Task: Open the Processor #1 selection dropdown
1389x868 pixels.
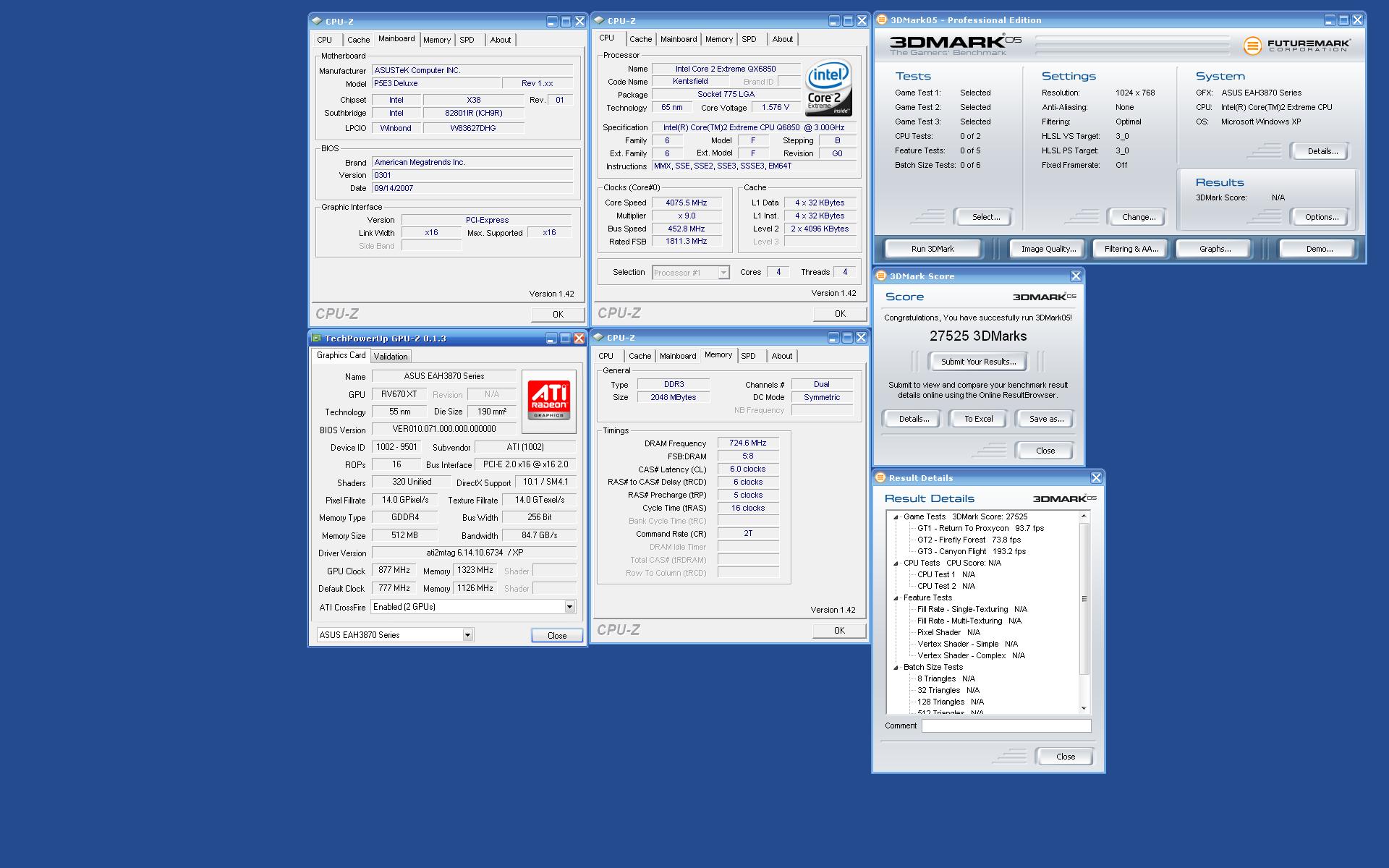Action: click(x=723, y=273)
